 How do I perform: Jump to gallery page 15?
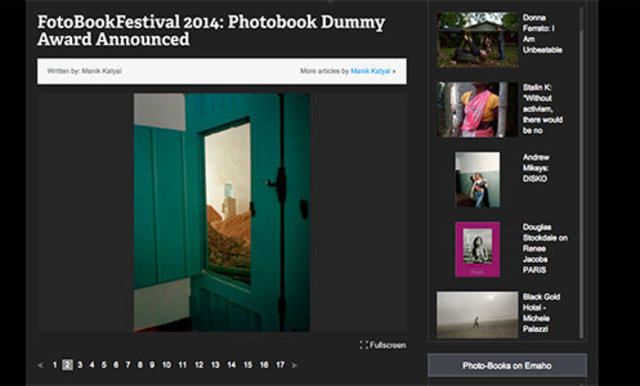[x=248, y=365]
